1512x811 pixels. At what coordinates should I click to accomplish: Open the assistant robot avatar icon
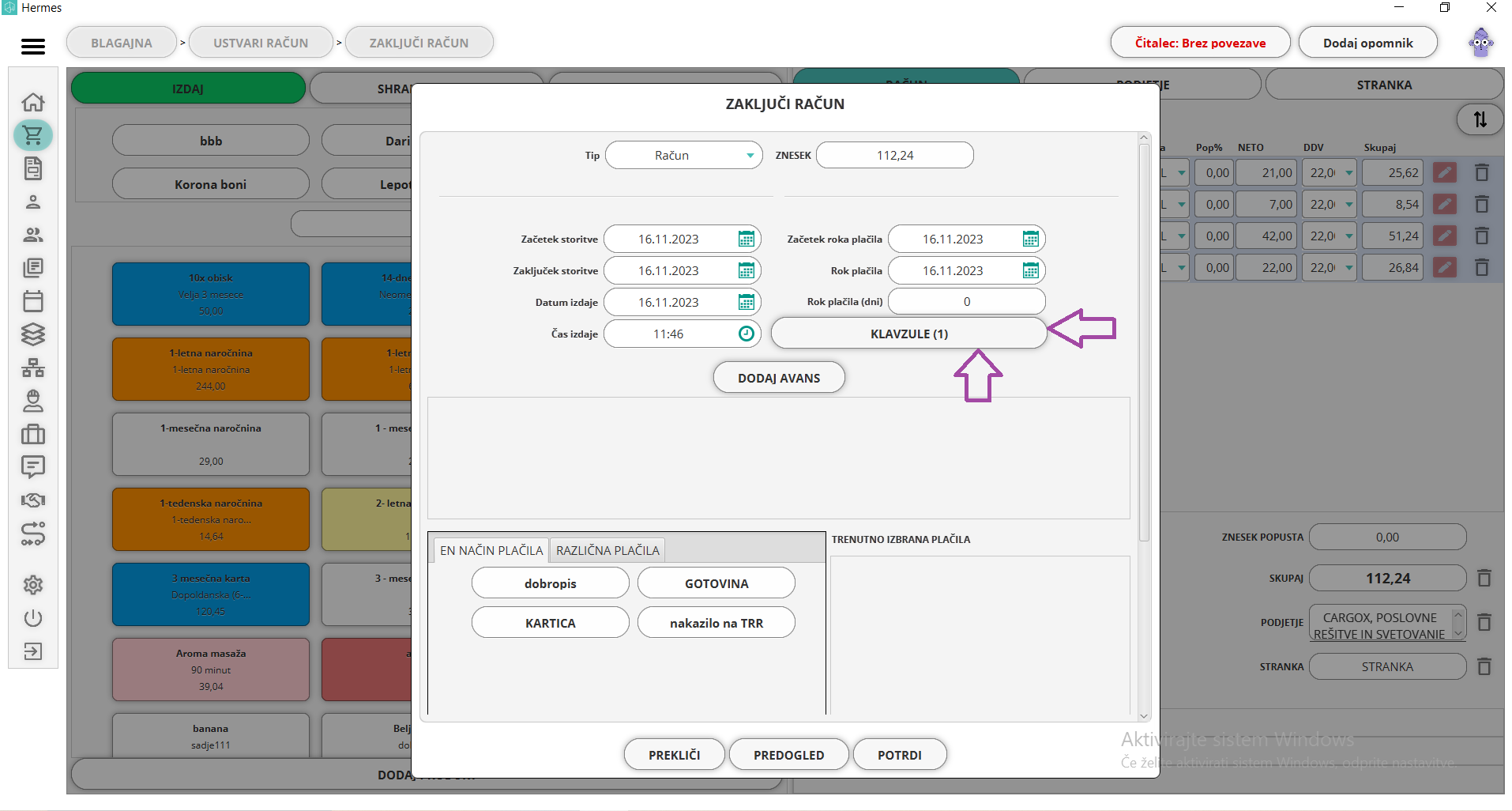[x=1481, y=43]
